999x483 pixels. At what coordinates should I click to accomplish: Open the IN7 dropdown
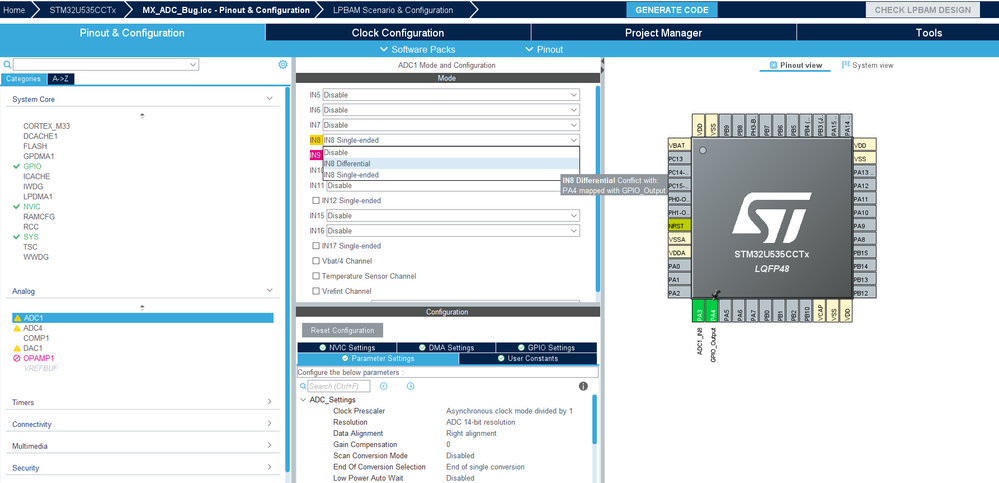click(x=451, y=125)
